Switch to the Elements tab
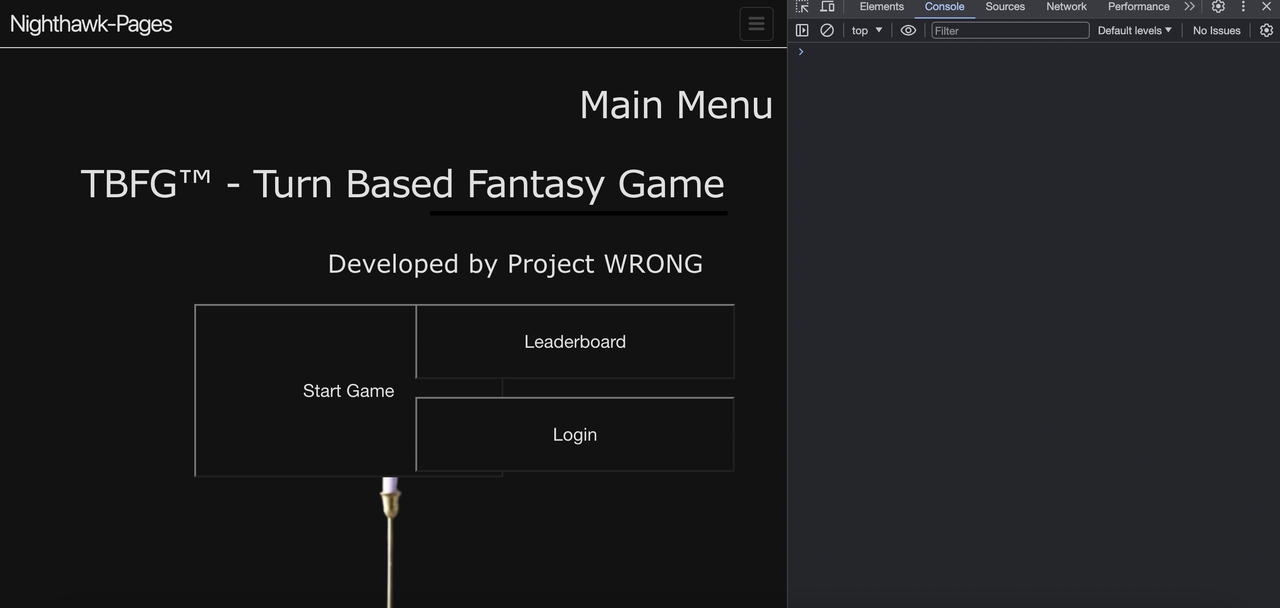 881,7
